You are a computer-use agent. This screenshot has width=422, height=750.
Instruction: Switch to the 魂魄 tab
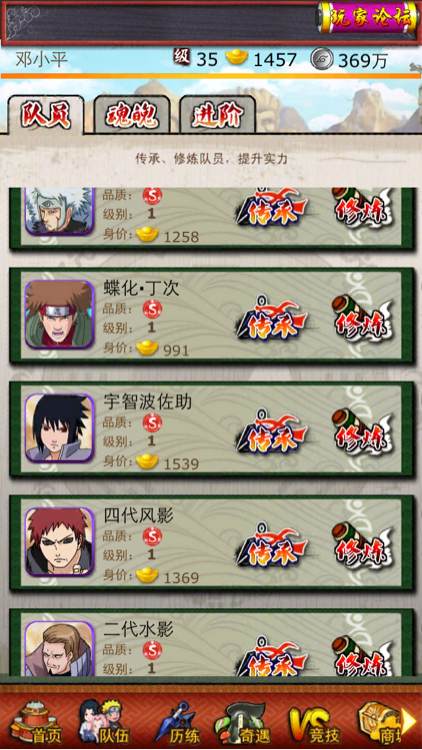pos(132,115)
